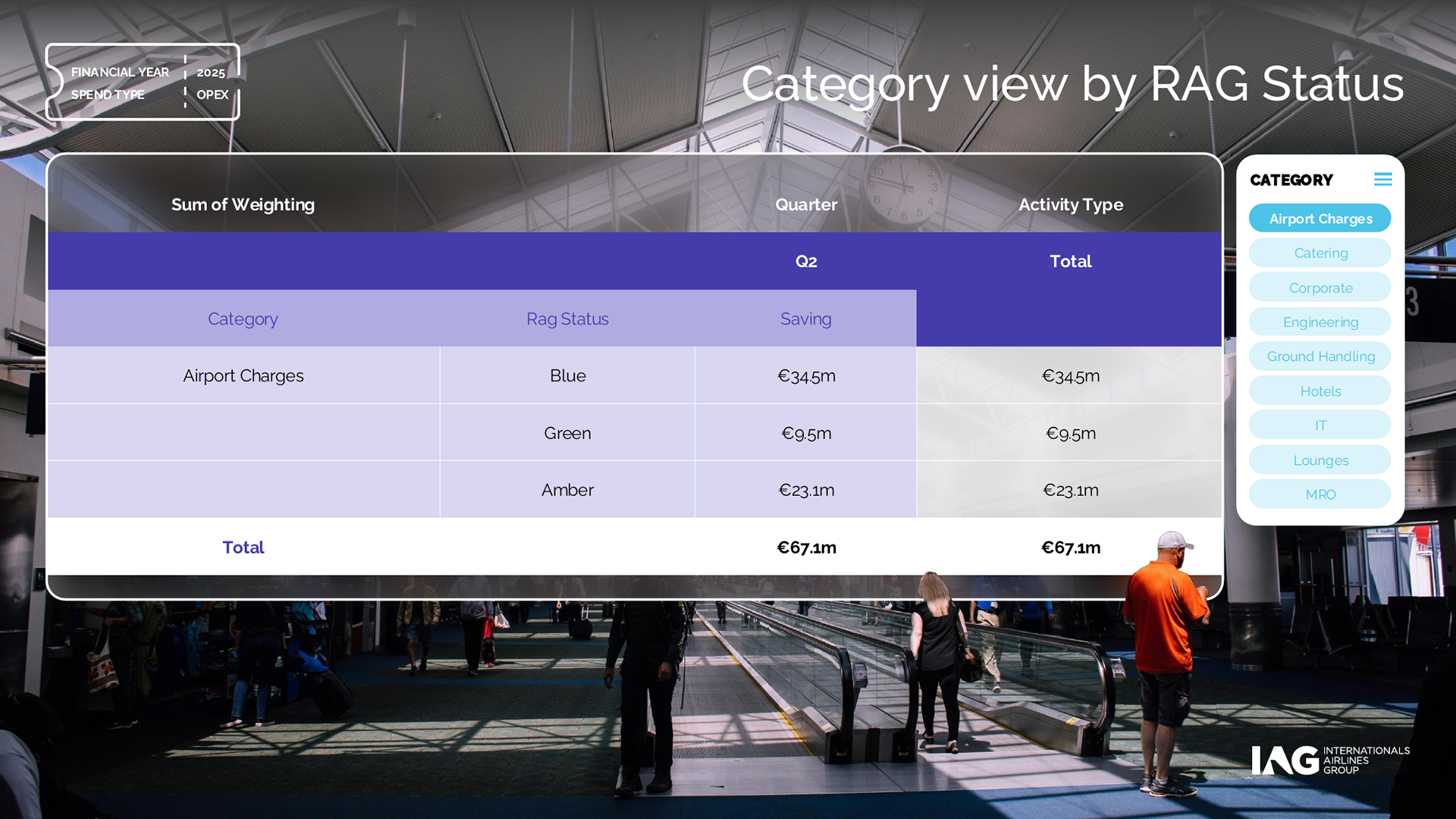Sort by the Rag Status column header
Viewport: 1456px width, 819px height.
coord(567,319)
